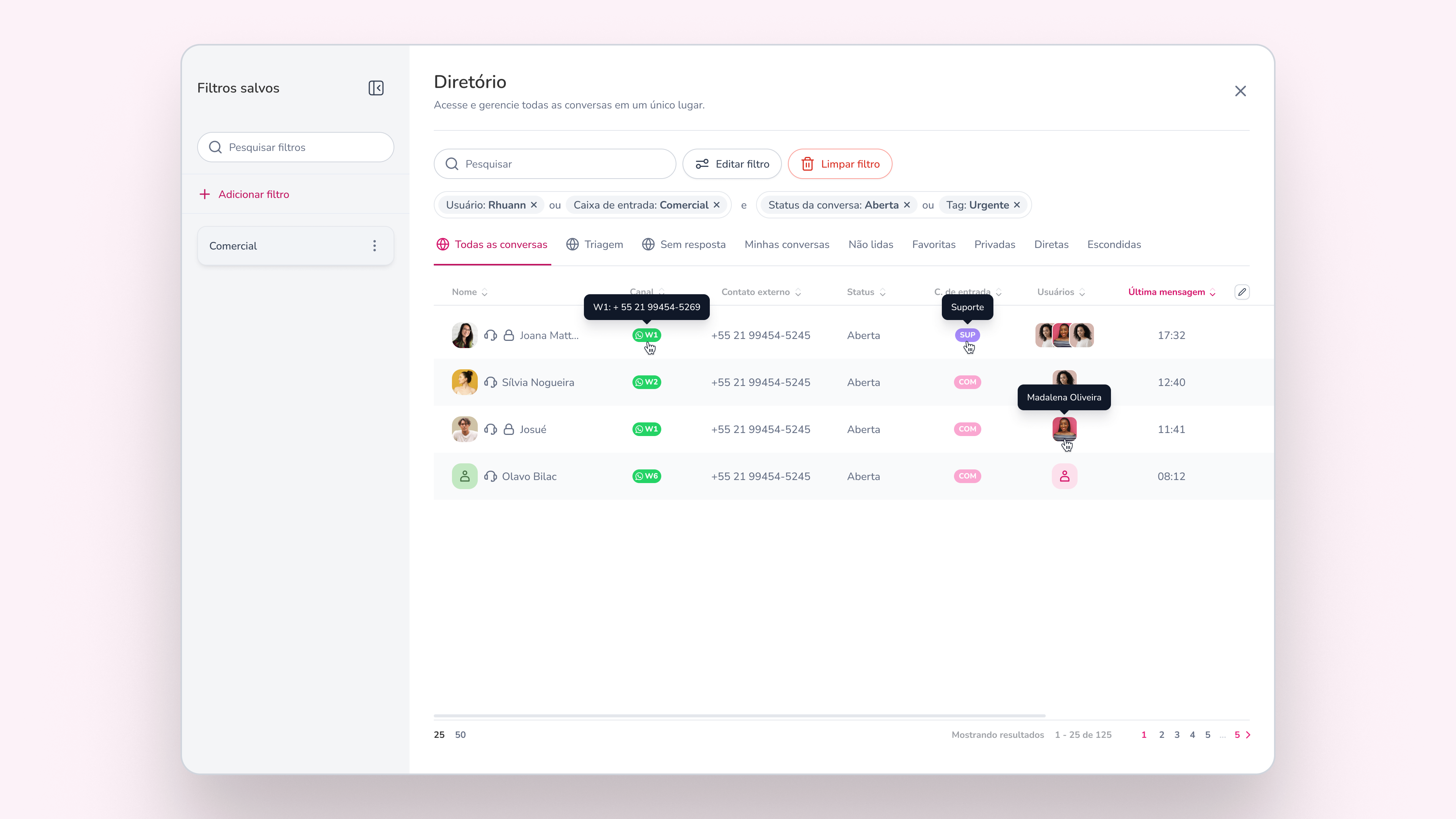
Task: Click the W1 WhatsApp badge for Joana
Action: click(x=646, y=335)
